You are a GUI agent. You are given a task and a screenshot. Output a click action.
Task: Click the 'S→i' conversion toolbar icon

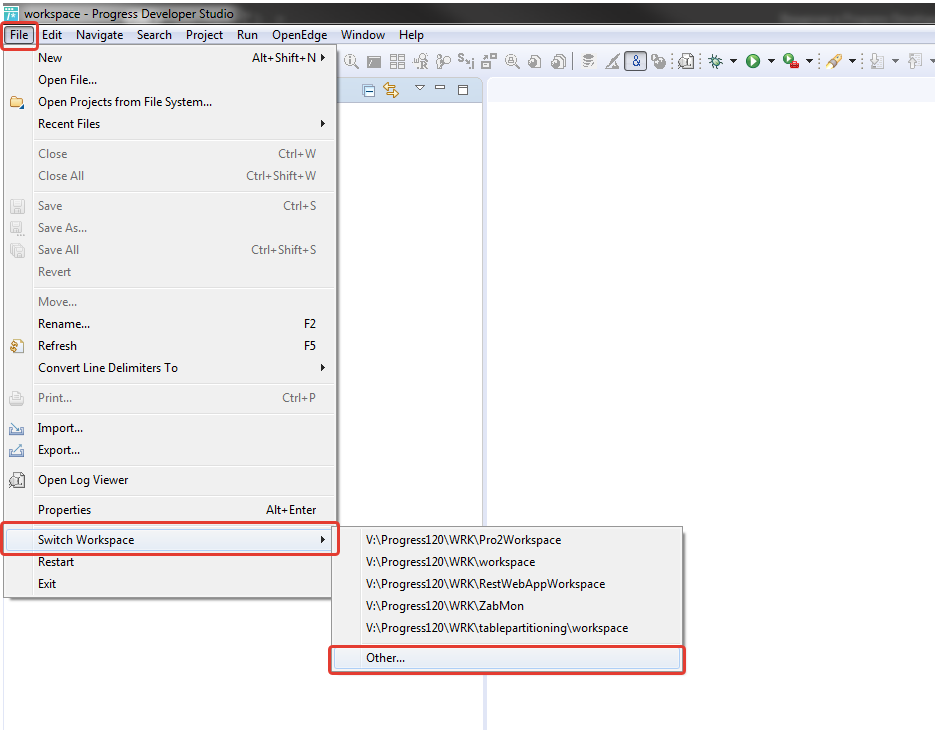pyautogui.click(x=466, y=61)
